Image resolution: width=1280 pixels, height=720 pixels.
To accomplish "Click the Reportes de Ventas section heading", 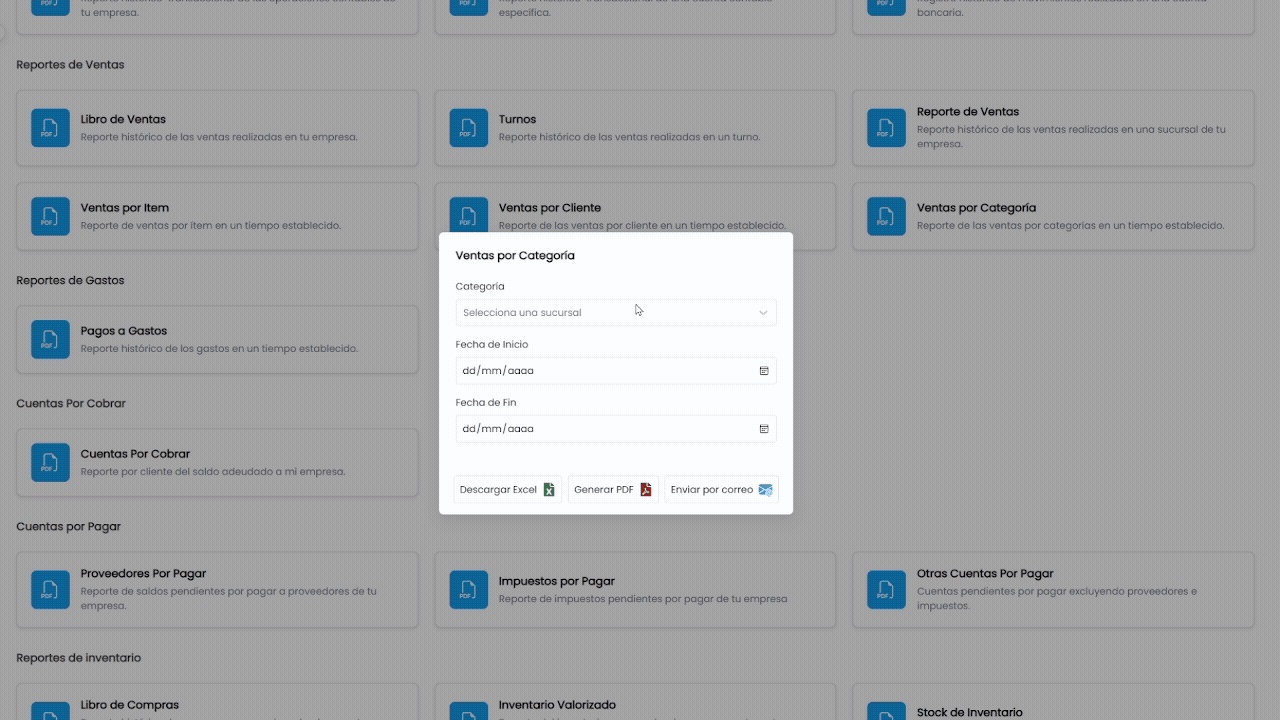I will (x=70, y=65).
